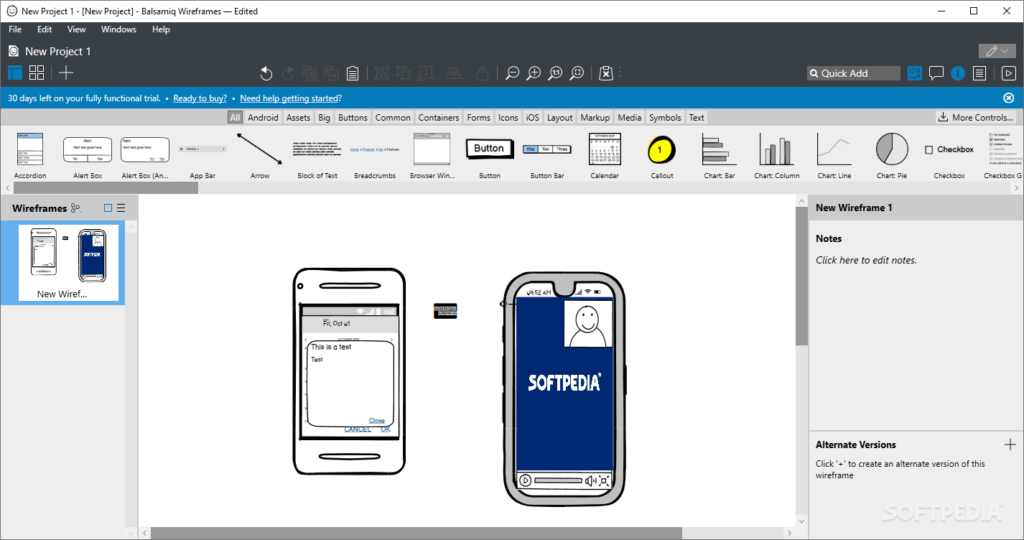
Task: Select the yellow Callout control
Action: (662, 155)
